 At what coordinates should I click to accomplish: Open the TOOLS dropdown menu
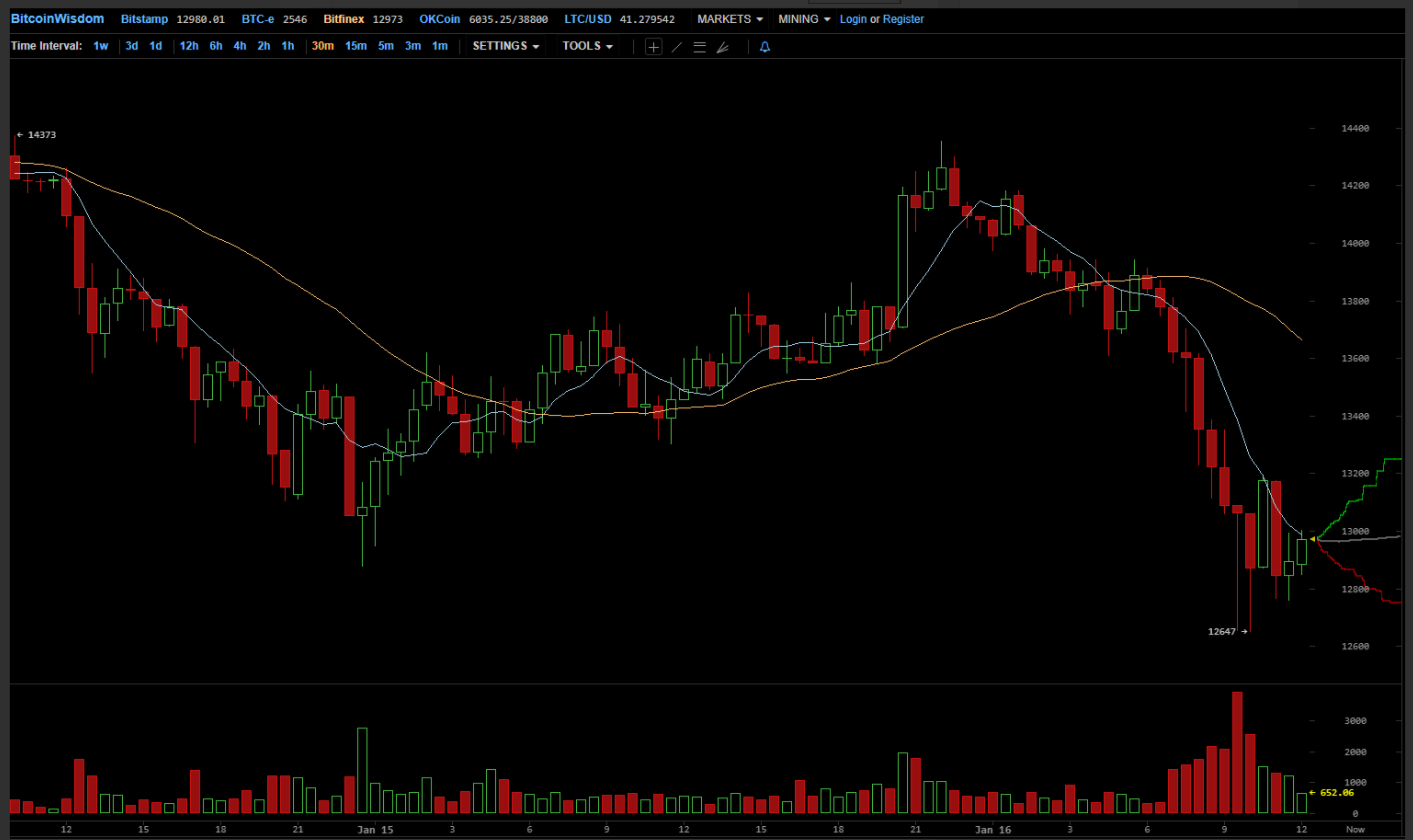point(587,46)
